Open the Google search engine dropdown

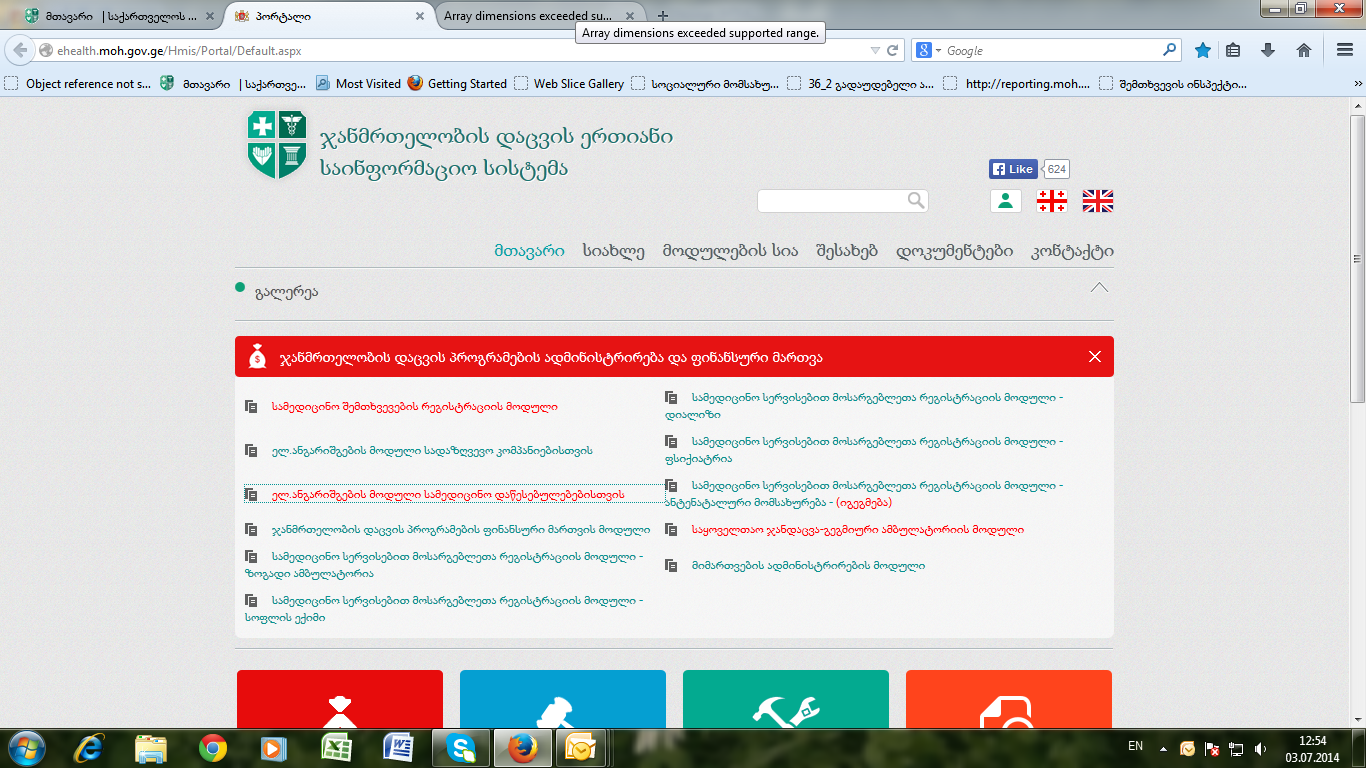pyautogui.click(x=928, y=50)
